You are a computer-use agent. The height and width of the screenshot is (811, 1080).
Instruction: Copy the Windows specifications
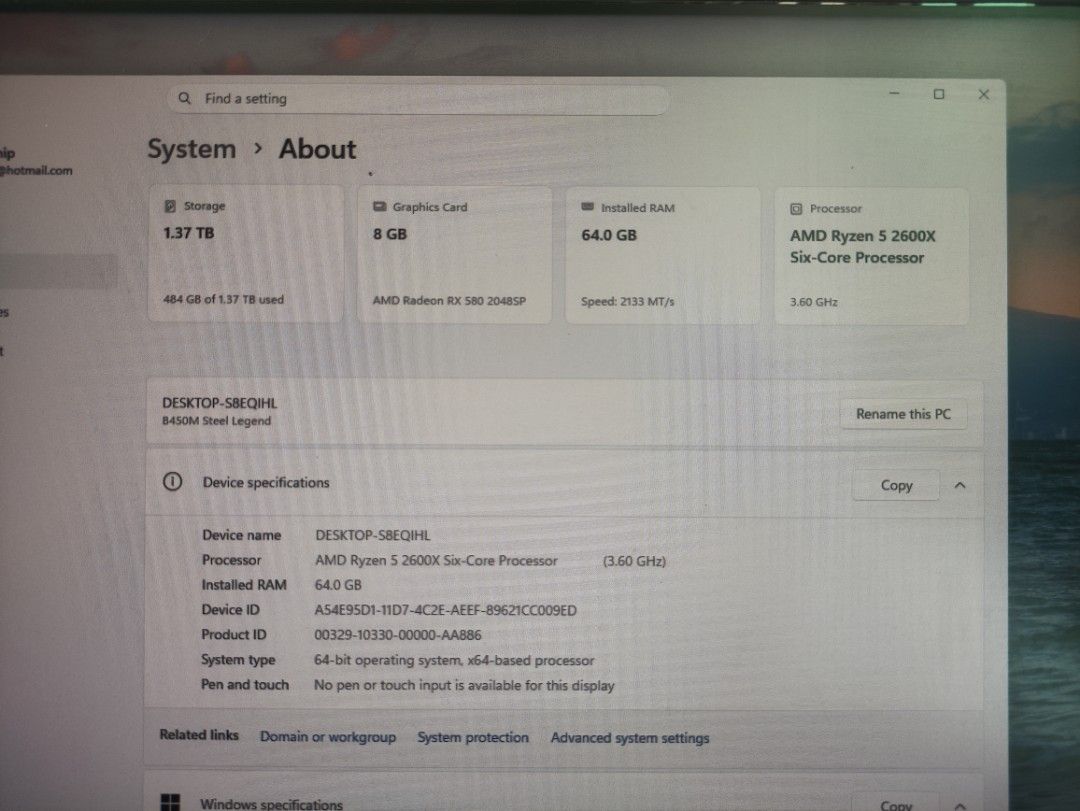pyautogui.click(x=896, y=803)
